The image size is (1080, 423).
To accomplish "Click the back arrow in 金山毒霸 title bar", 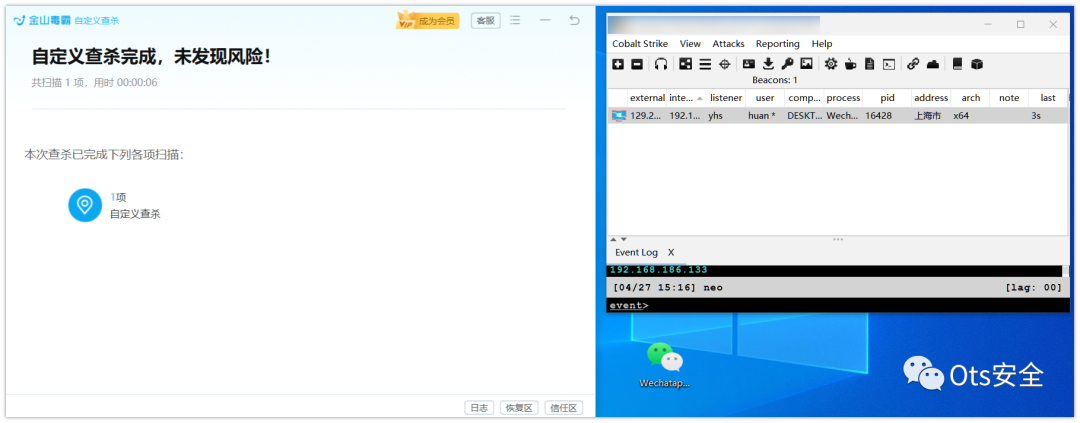I will [x=574, y=20].
